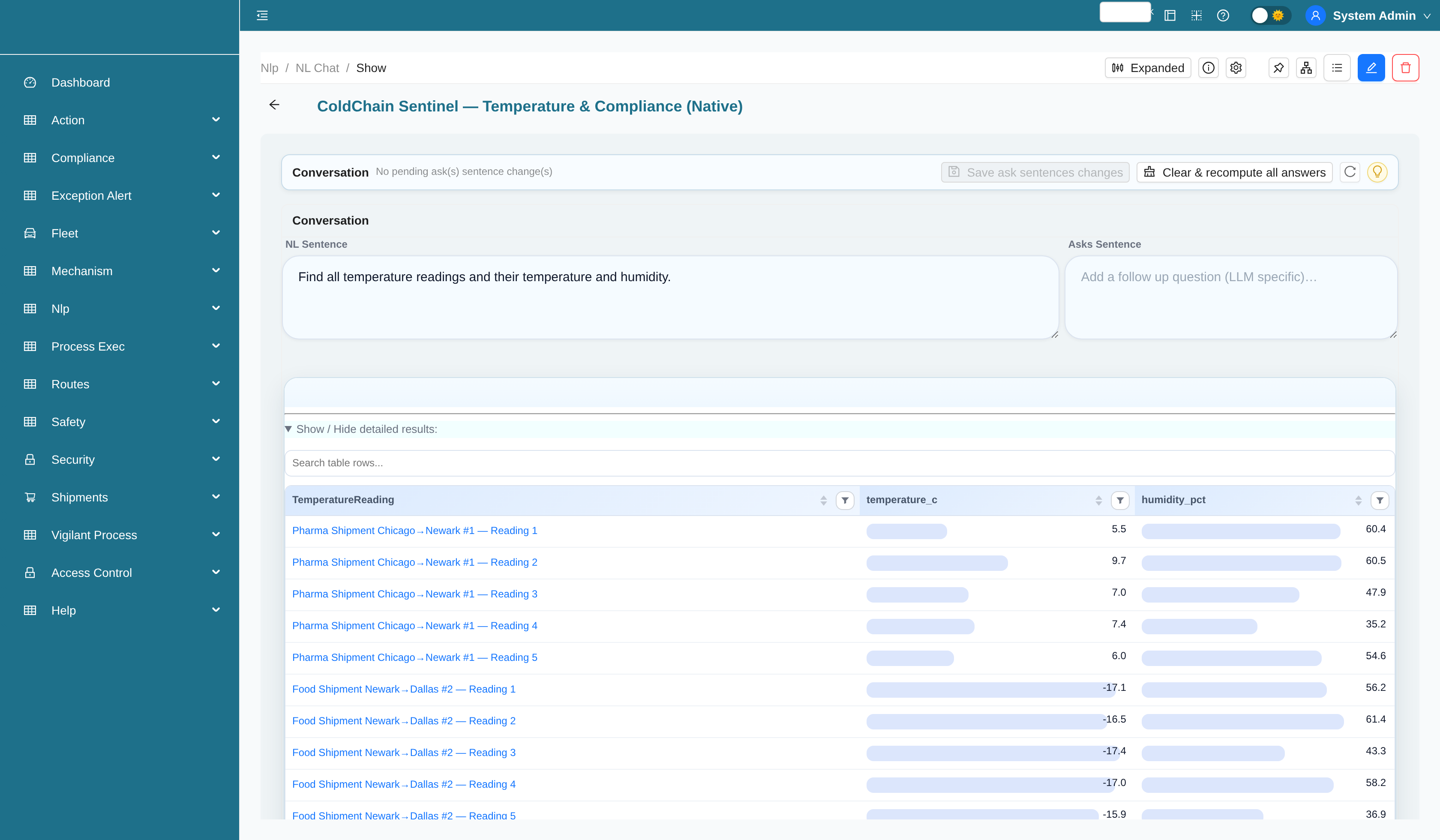
Task: Click the Help sidebar table icon
Action: [30, 610]
